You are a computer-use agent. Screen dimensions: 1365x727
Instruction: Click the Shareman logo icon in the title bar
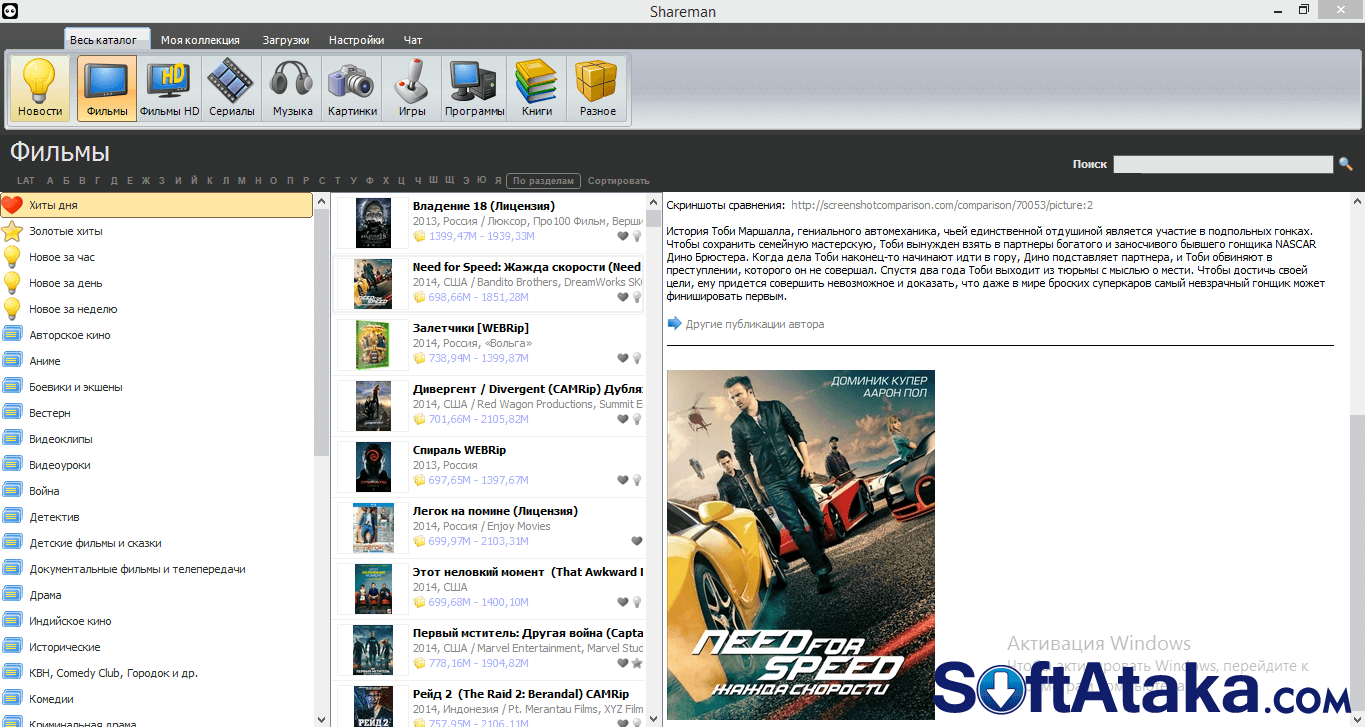[x=10, y=10]
